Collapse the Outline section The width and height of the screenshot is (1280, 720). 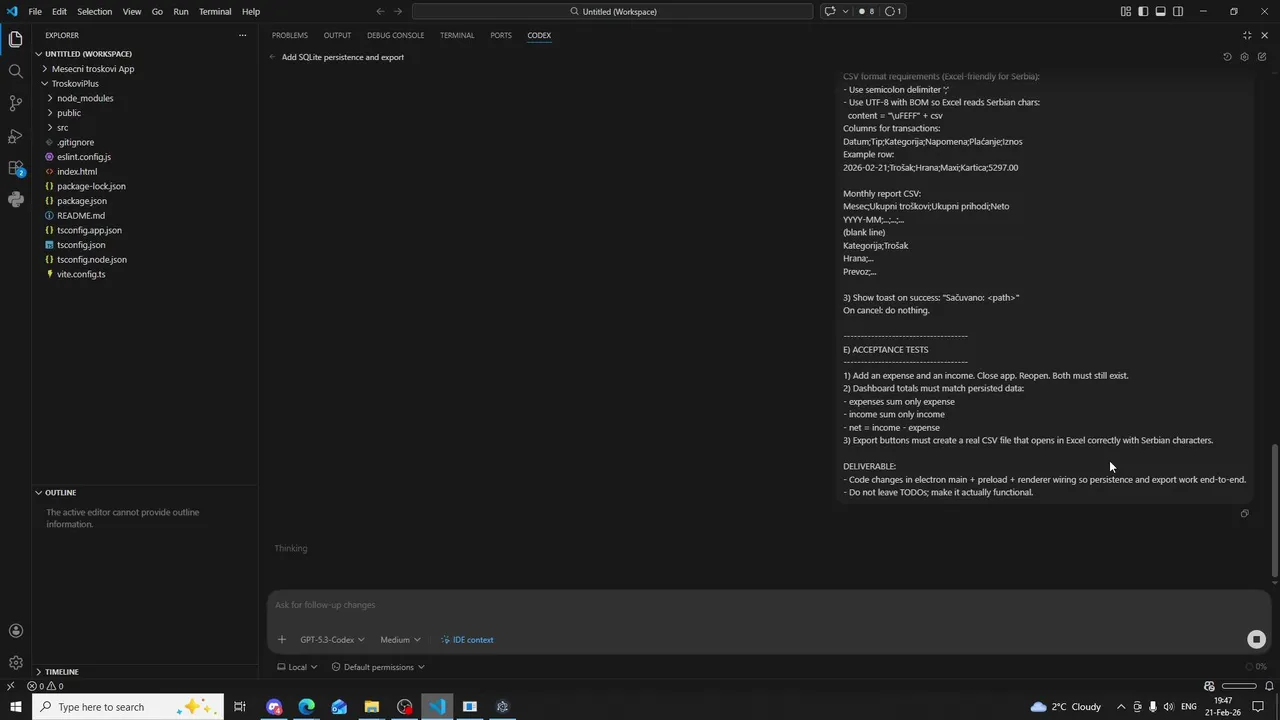point(145,492)
